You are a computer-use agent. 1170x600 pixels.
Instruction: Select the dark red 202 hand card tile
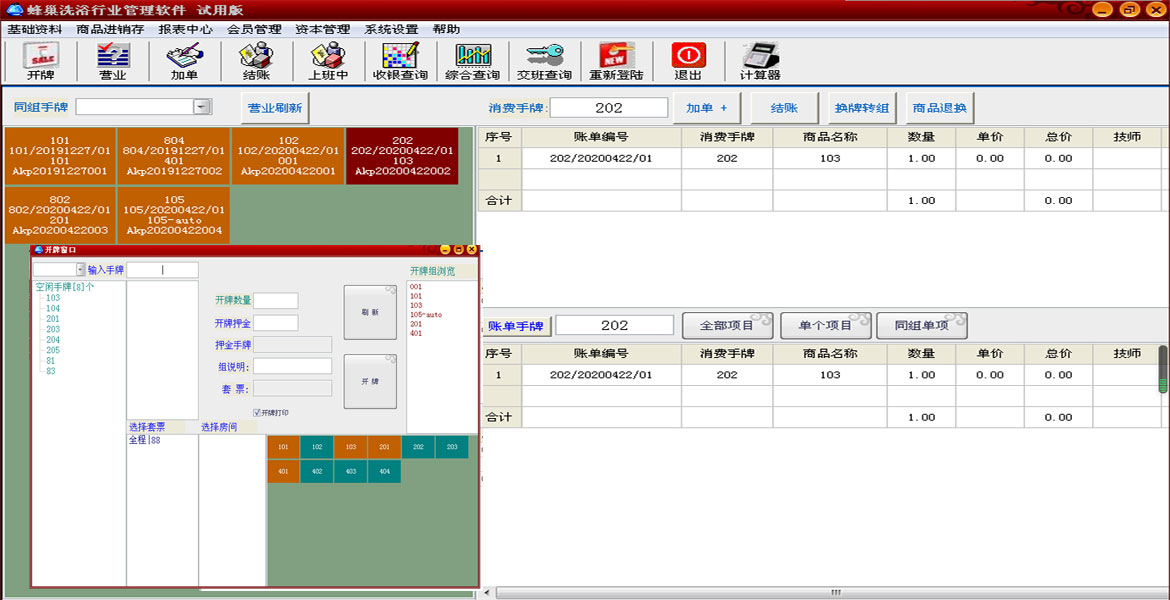click(402, 155)
